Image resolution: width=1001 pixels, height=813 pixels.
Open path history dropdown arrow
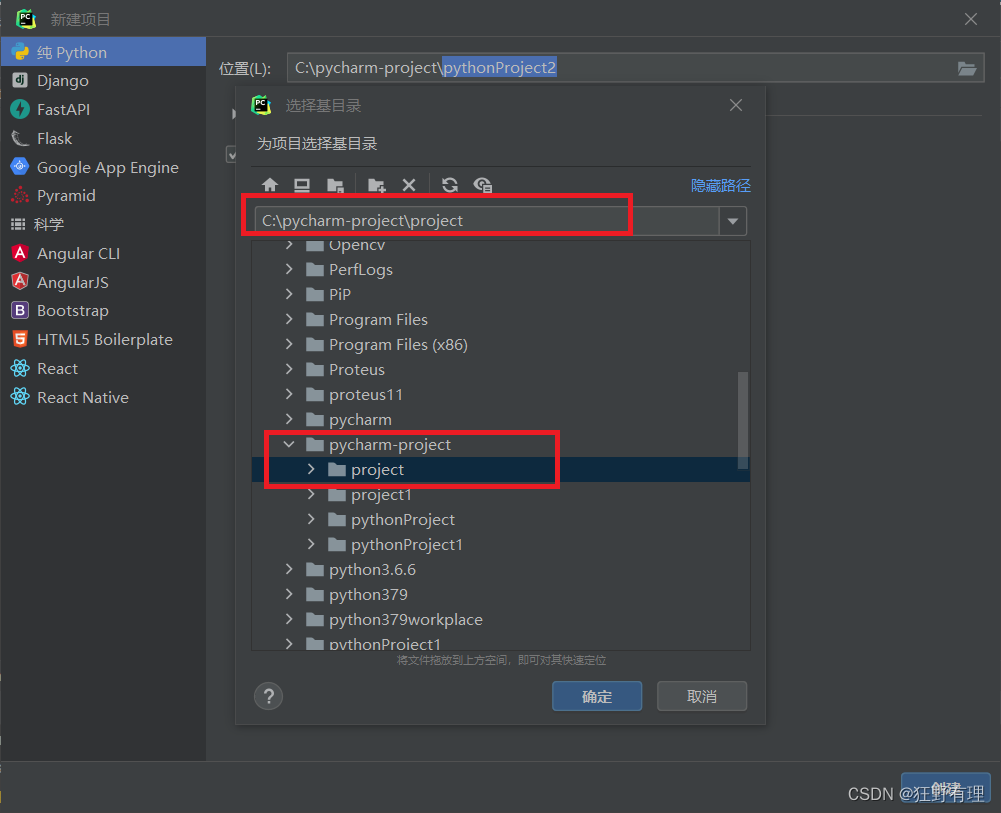(733, 221)
